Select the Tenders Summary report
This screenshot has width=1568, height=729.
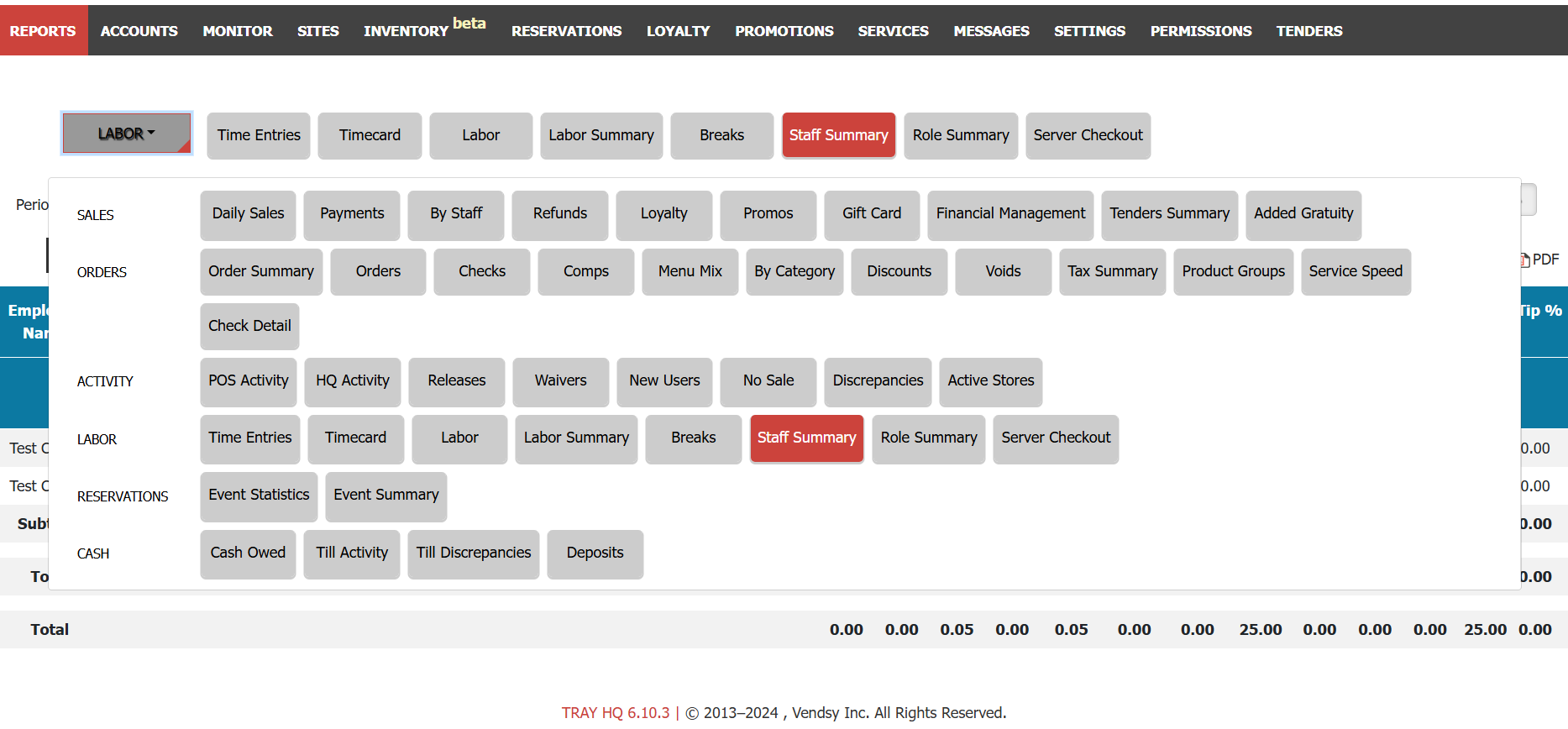[1169, 214]
